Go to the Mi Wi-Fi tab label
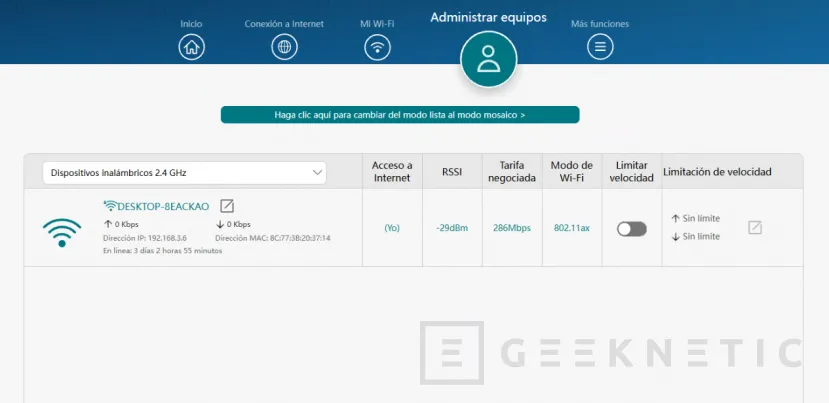 point(377,23)
